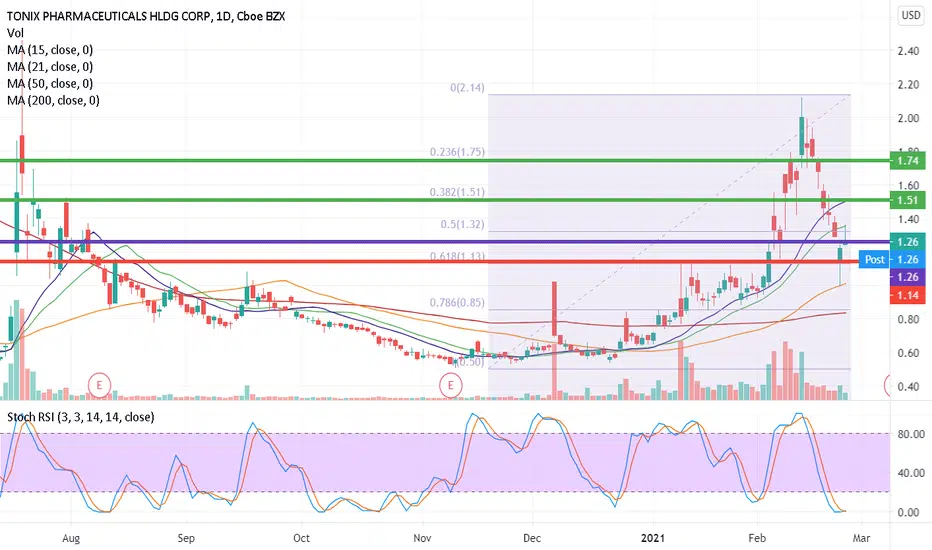Click the 2.40 price axis value
Viewport: 932px width, 550px height.
point(908,51)
